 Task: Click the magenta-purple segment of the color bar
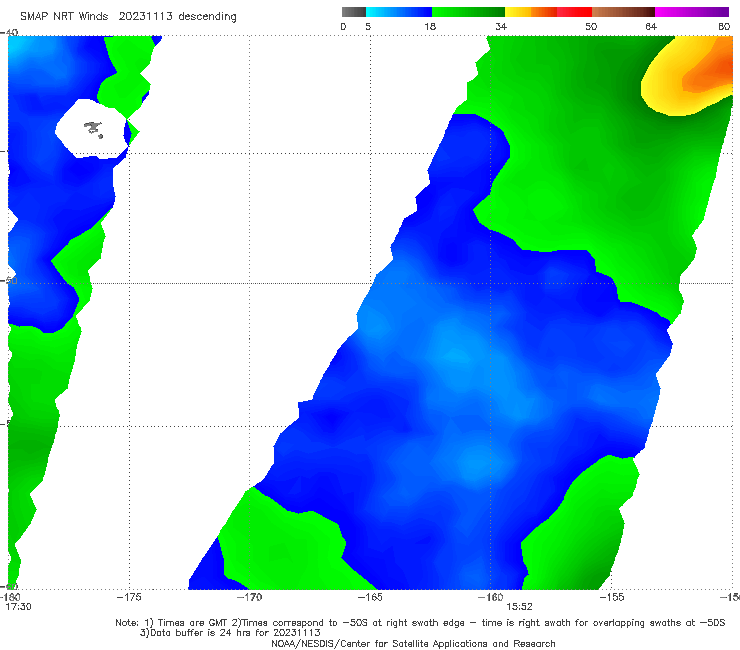[x=692, y=12]
